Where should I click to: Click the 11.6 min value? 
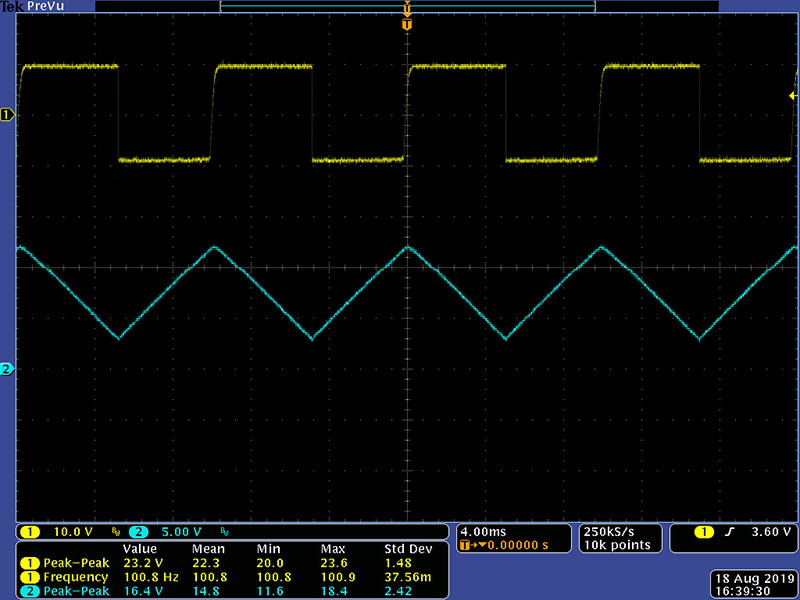point(270,591)
